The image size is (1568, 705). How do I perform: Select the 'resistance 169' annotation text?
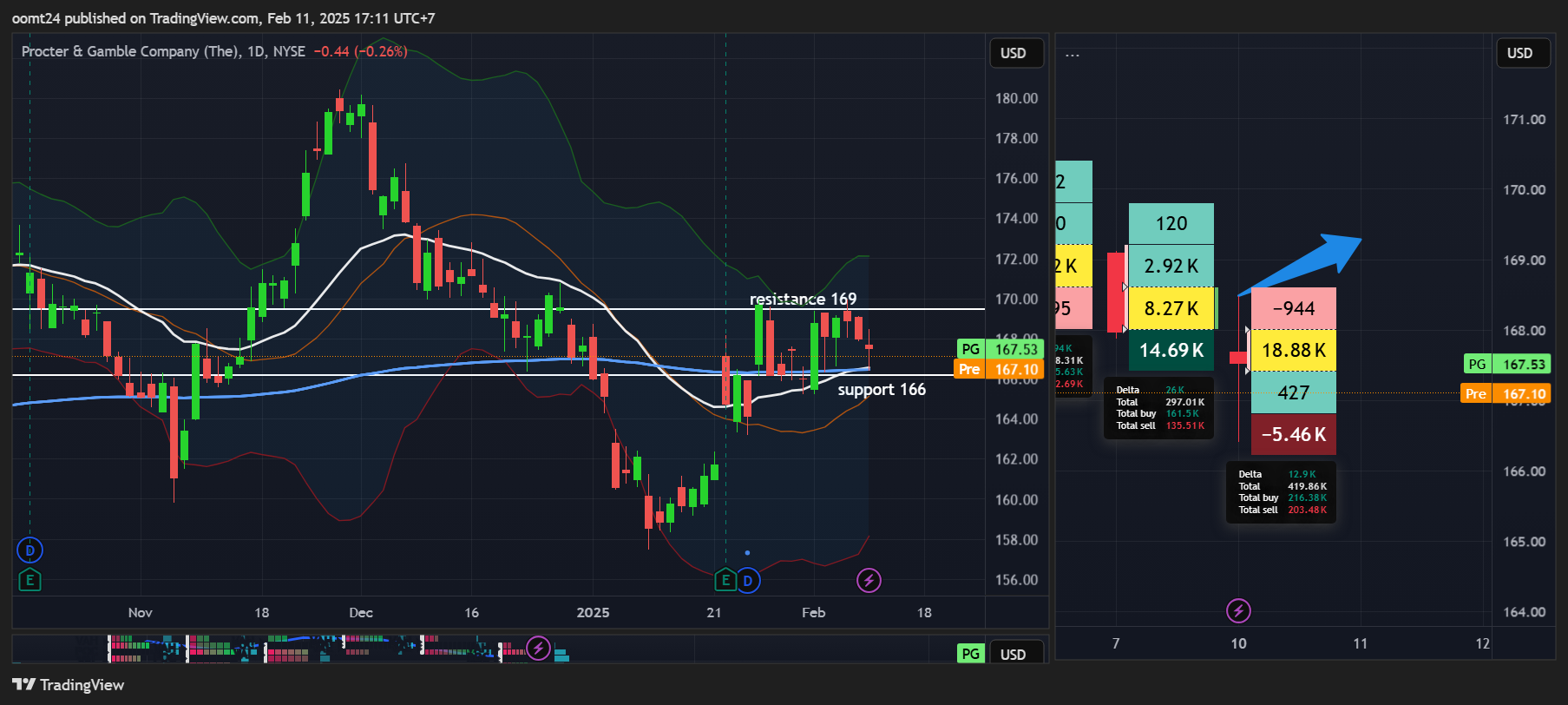[803, 299]
